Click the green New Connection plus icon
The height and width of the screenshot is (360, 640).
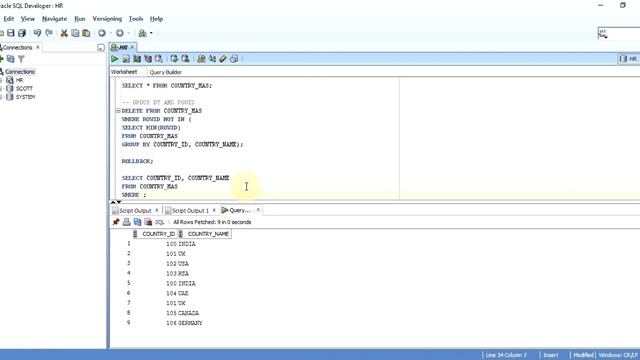tap(2, 59)
